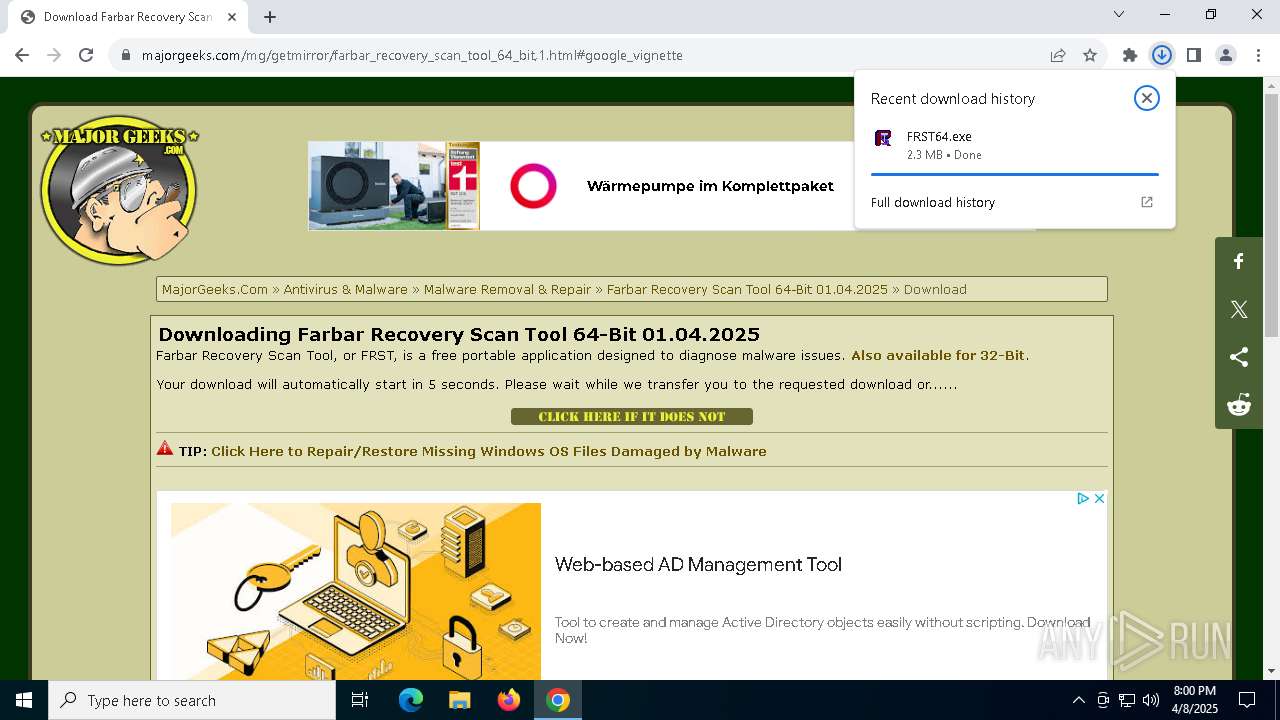1280x720 pixels.
Task: Open File Explorer from taskbar
Action: pos(459,700)
